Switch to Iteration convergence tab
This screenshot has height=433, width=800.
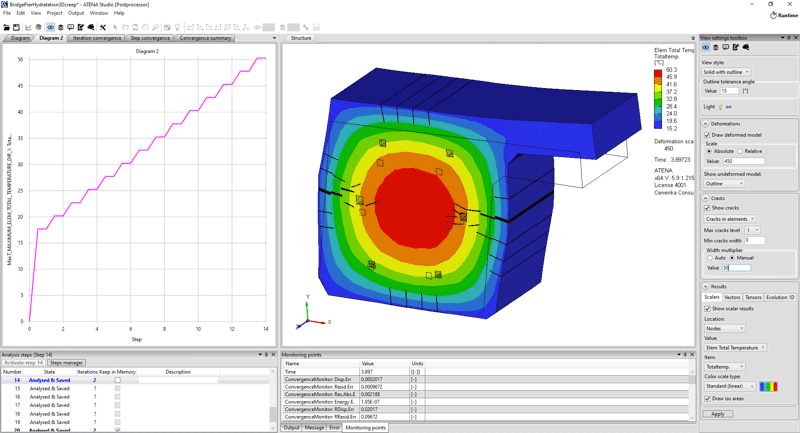coord(96,38)
